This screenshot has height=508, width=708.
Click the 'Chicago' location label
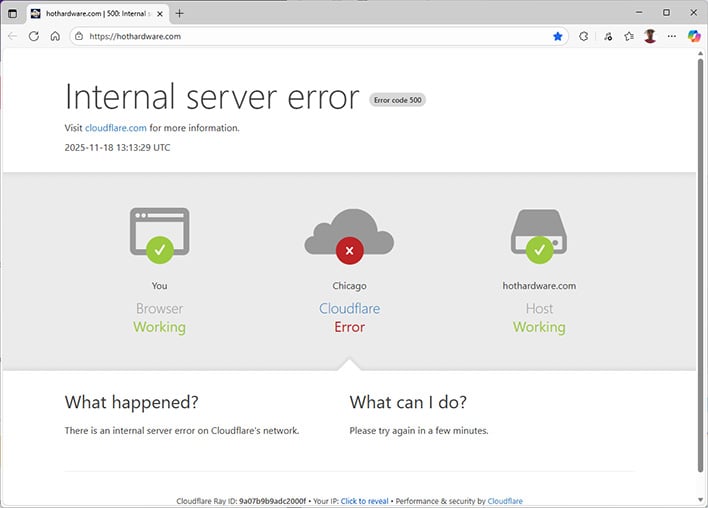(x=349, y=286)
